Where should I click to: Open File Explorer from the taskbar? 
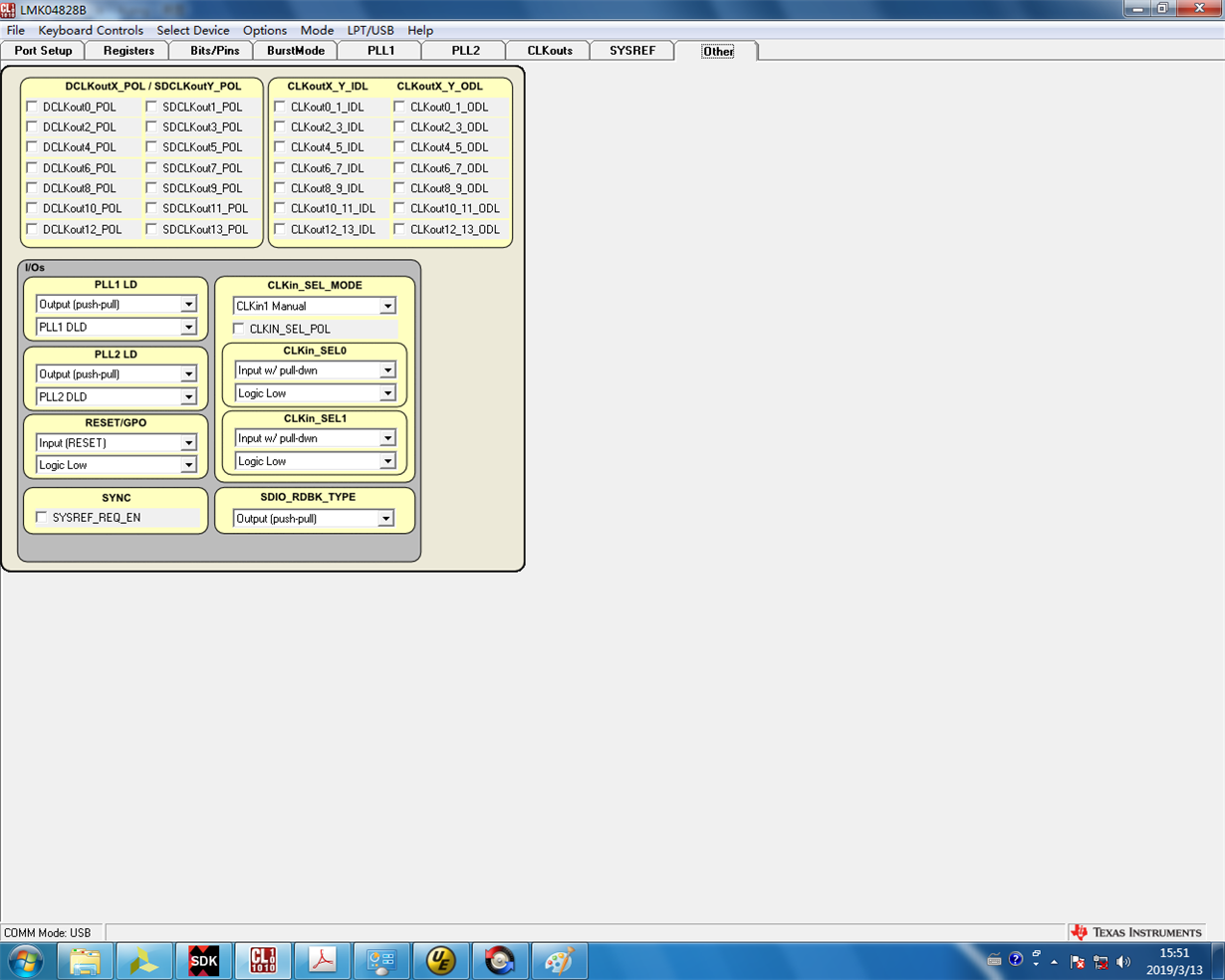tap(86, 961)
